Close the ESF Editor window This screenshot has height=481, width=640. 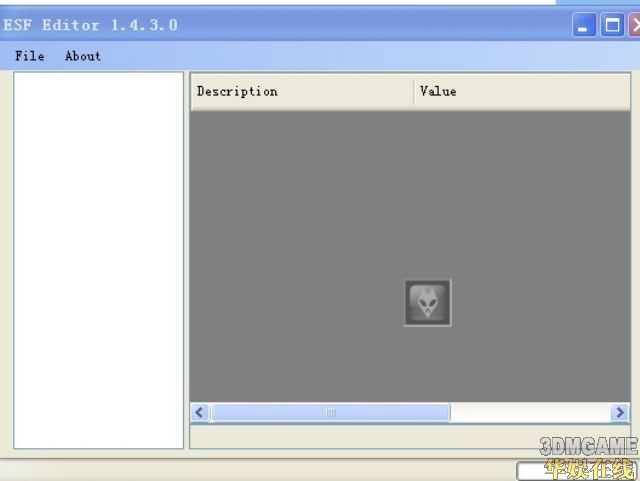click(x=635, y=26)
